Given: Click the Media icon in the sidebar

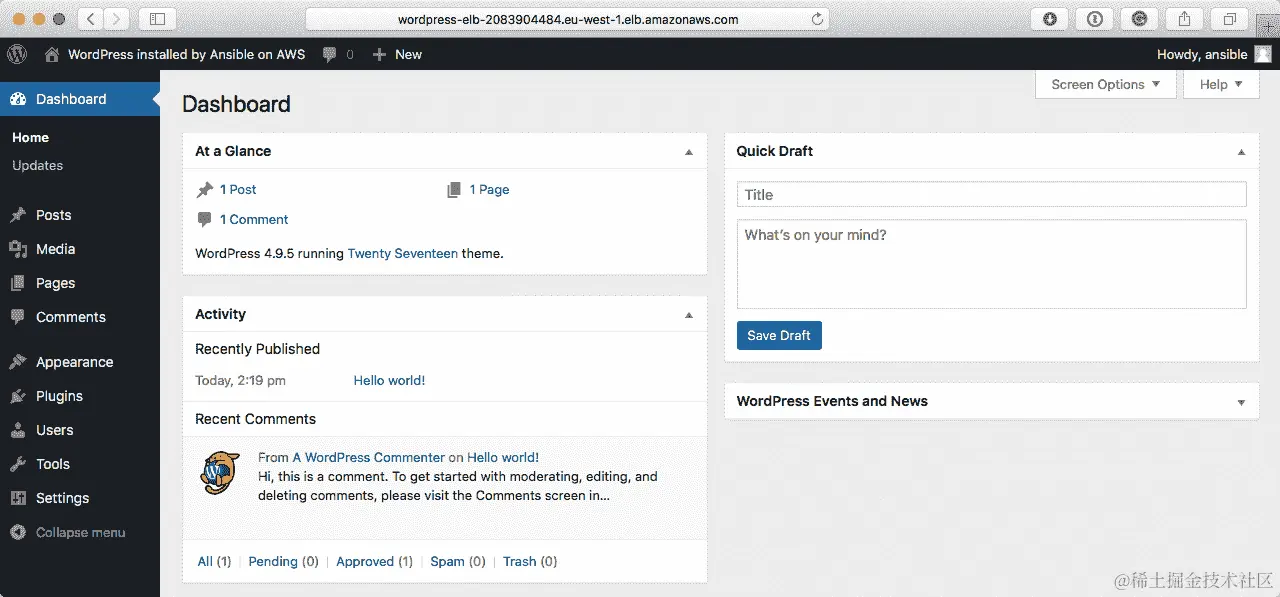Looking at the screenshot, I should [18, 249].
